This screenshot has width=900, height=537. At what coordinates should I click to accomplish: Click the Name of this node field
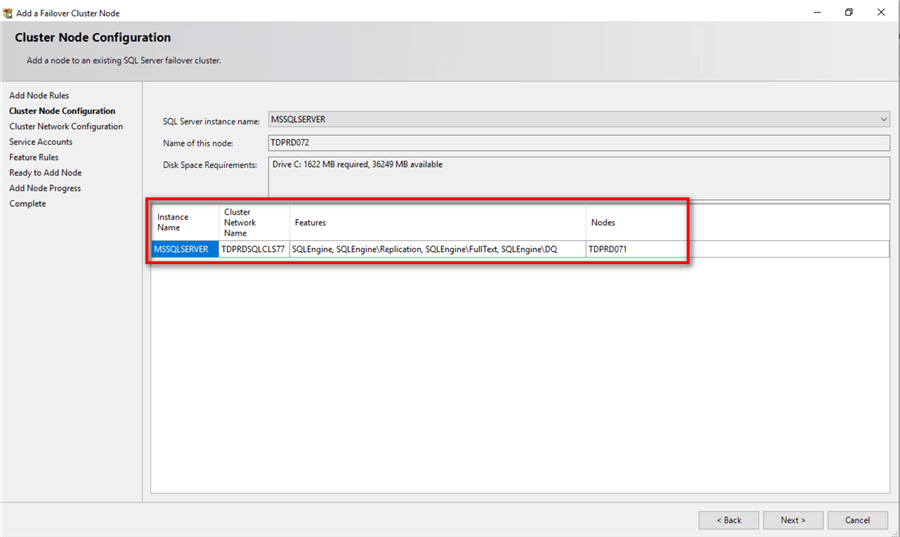pos(577,143)
